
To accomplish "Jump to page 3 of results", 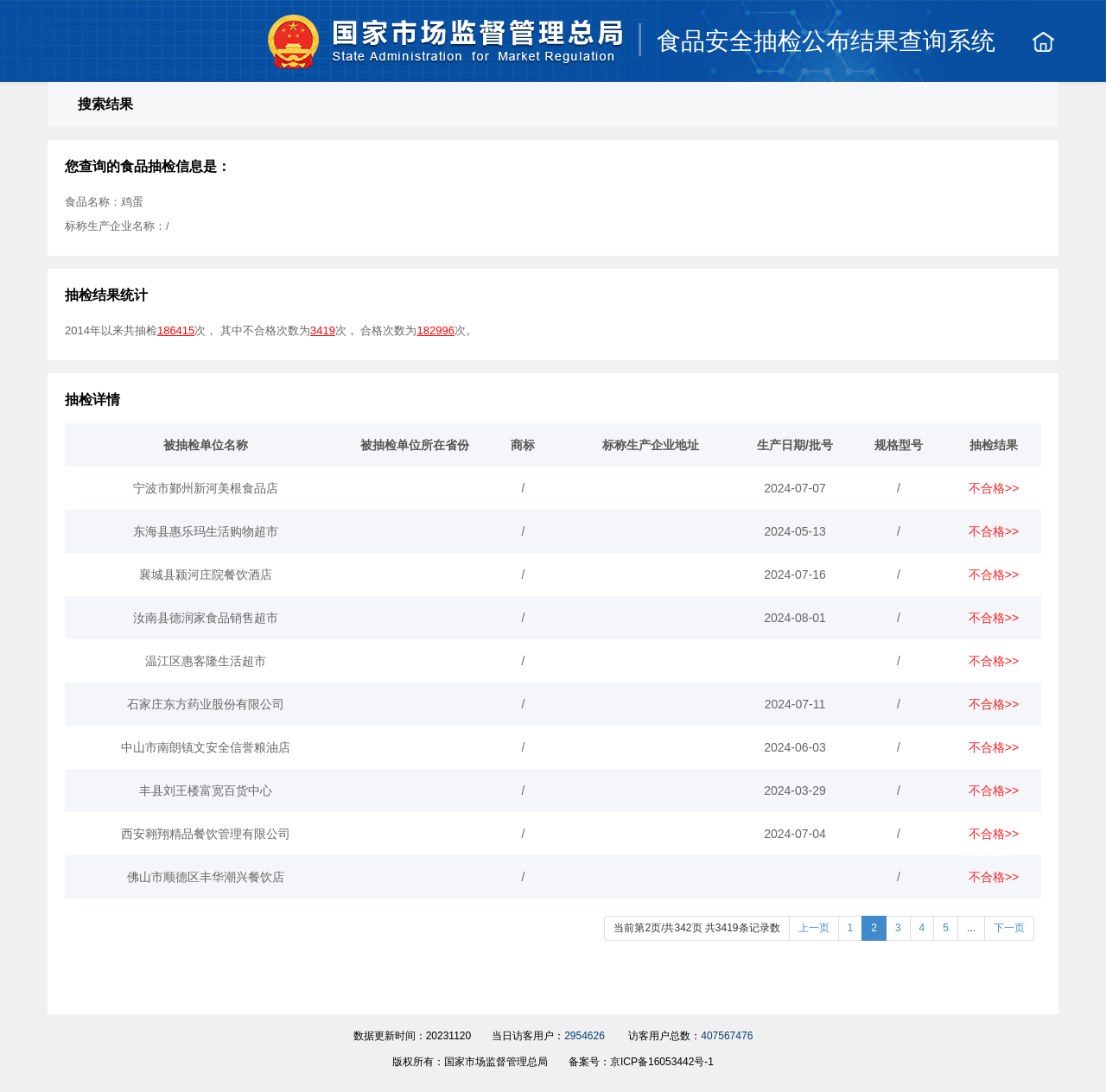I will click(x=898, y=928).
